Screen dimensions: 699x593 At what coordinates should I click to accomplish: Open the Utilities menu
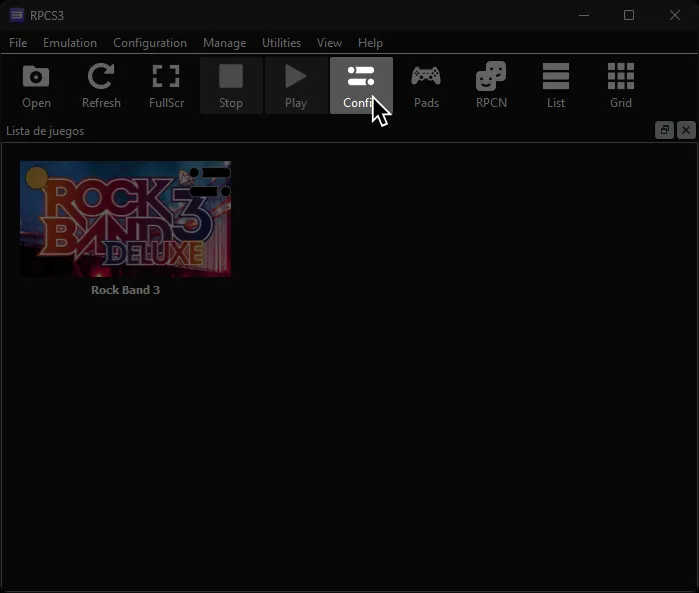[281, 43]
